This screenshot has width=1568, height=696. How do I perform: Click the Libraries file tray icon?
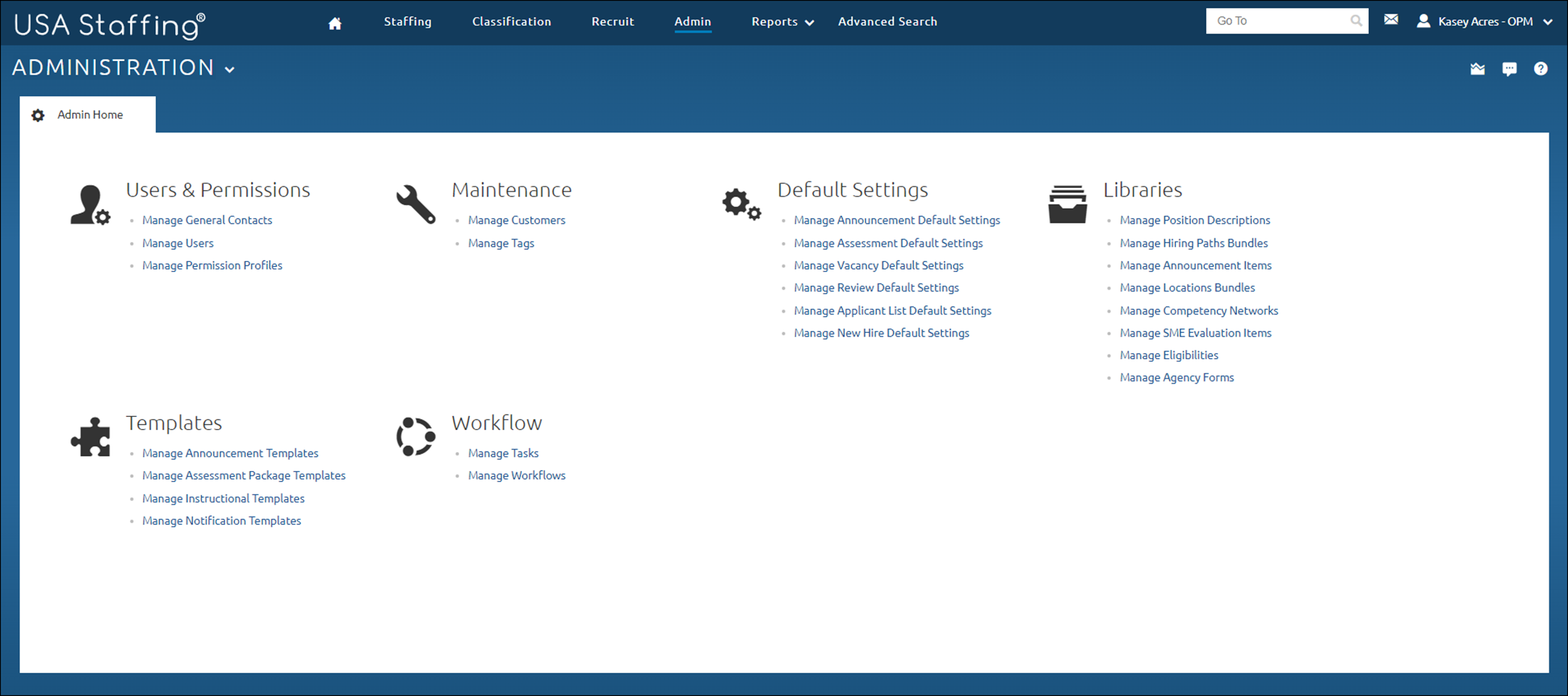[1067, 204]
